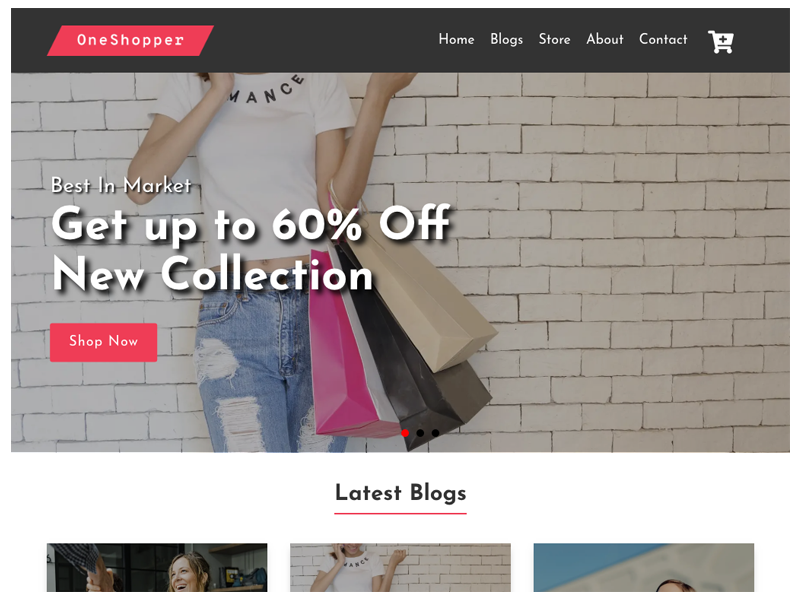Image resolution: width=800 pixels, height=600 pixels.
Task: Navigate to the About page
Action: pyautogui.click(x=605, y=39)
